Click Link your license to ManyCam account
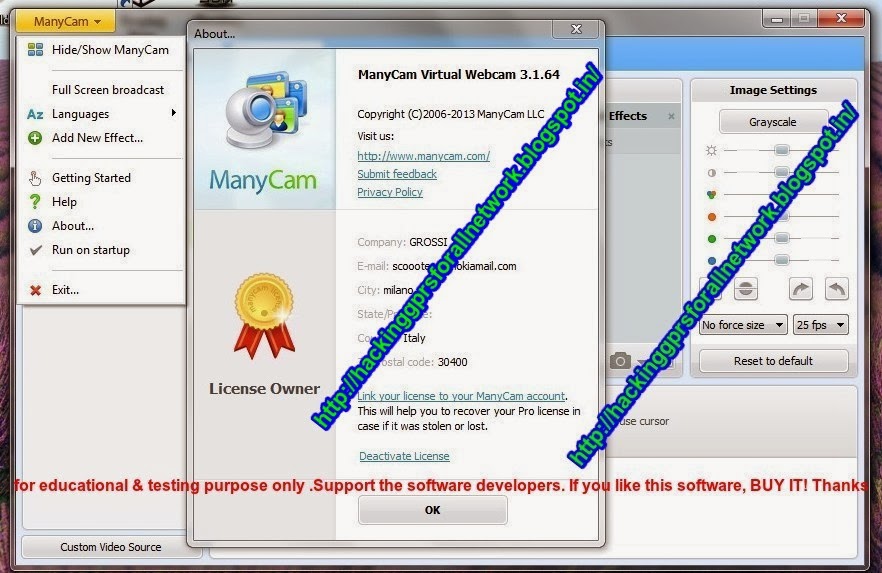882x573 pixels. (461, 396)
